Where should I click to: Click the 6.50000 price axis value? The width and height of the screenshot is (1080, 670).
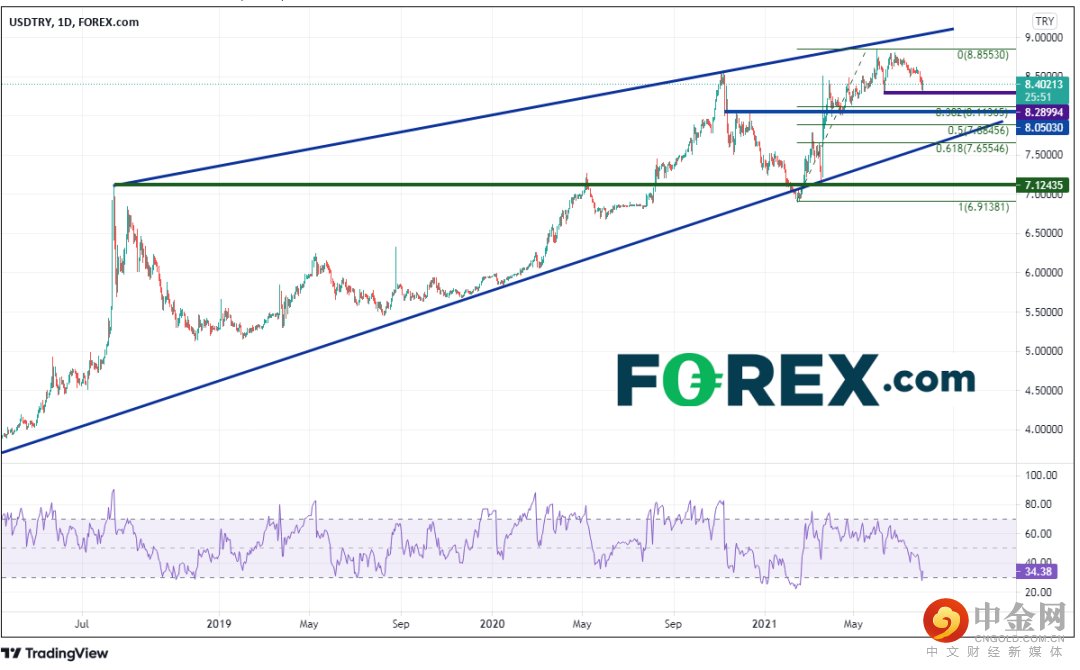[x=1043, y=233]
